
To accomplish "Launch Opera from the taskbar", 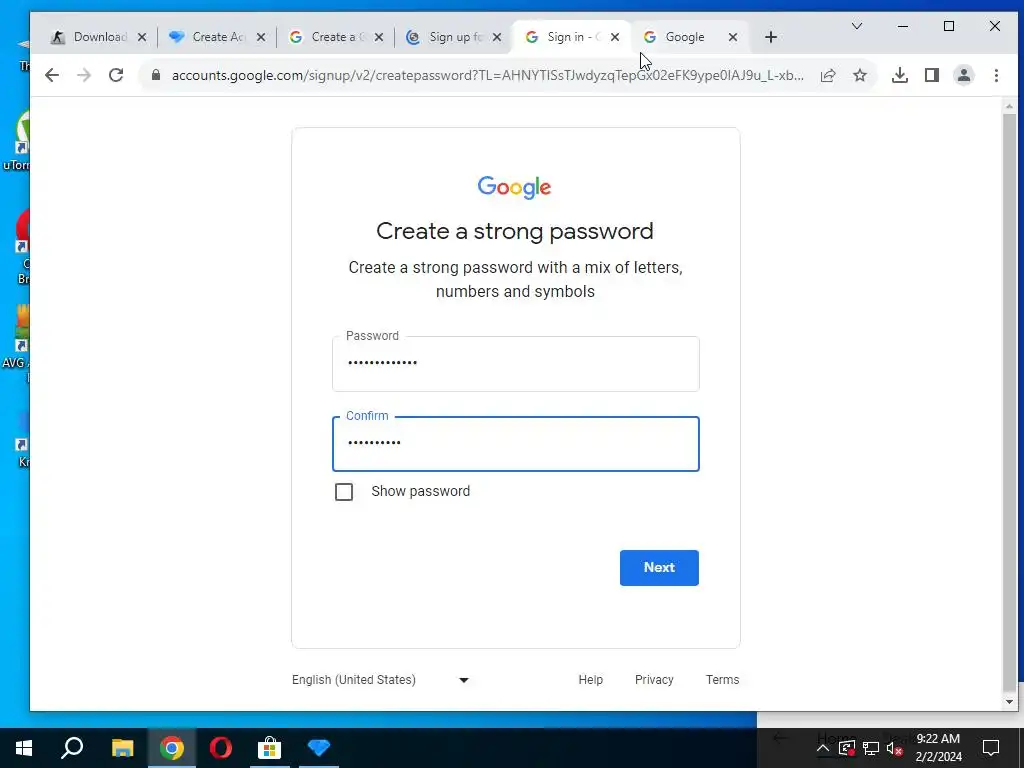I will pyautogui.click(x=221, y=748).
